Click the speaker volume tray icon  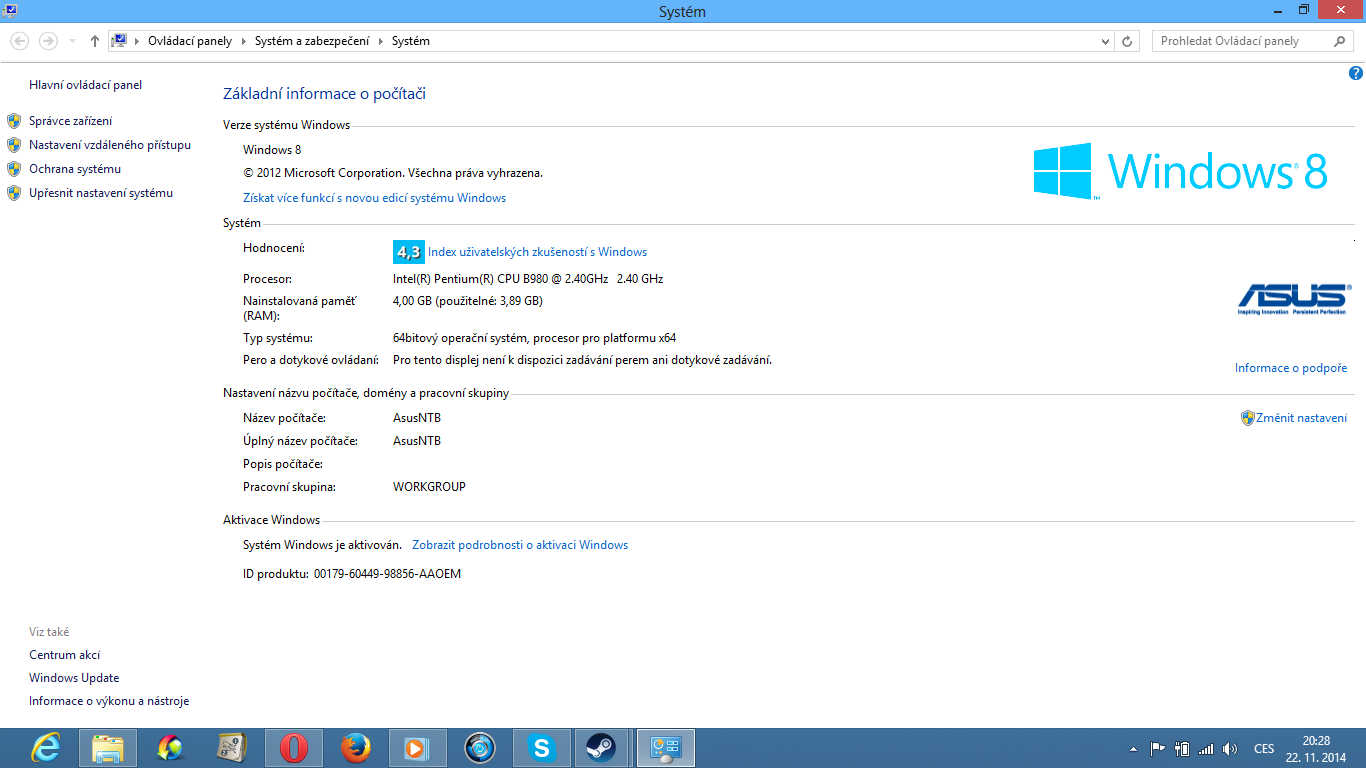1230,748
